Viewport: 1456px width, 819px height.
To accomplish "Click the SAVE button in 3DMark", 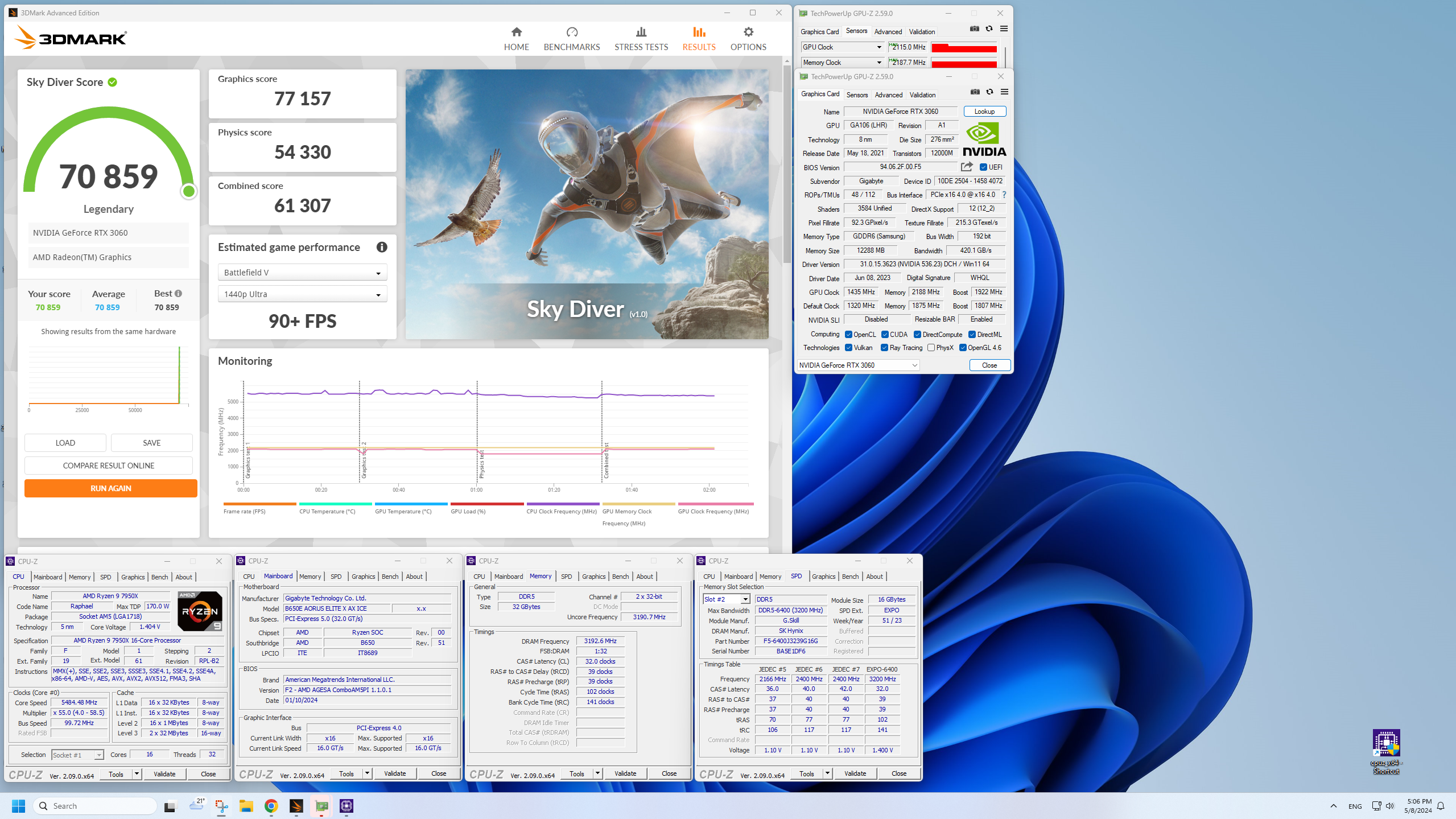I will point(151,443).
